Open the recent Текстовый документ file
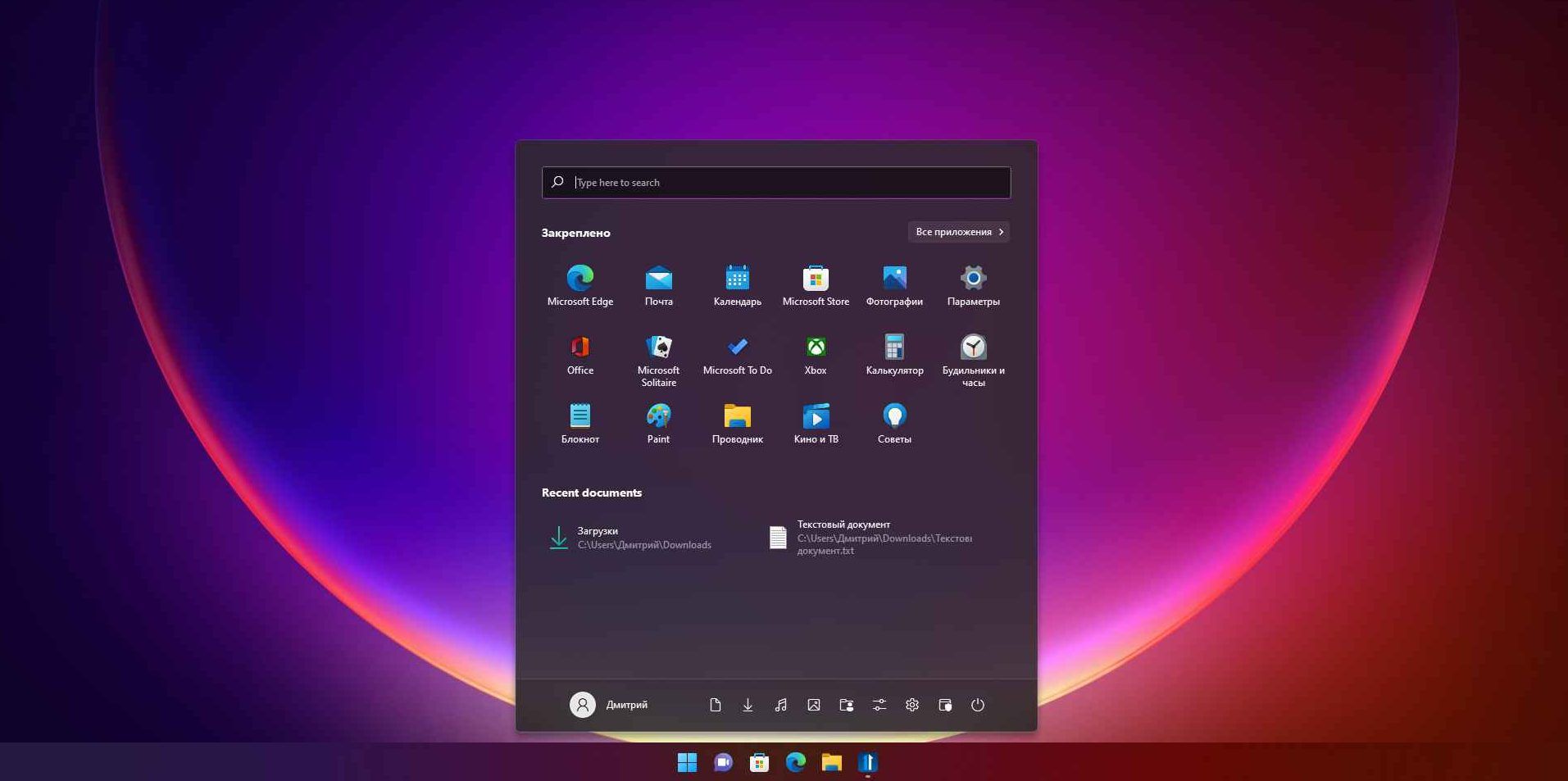1568x781 pixels. tap(870, 538)
